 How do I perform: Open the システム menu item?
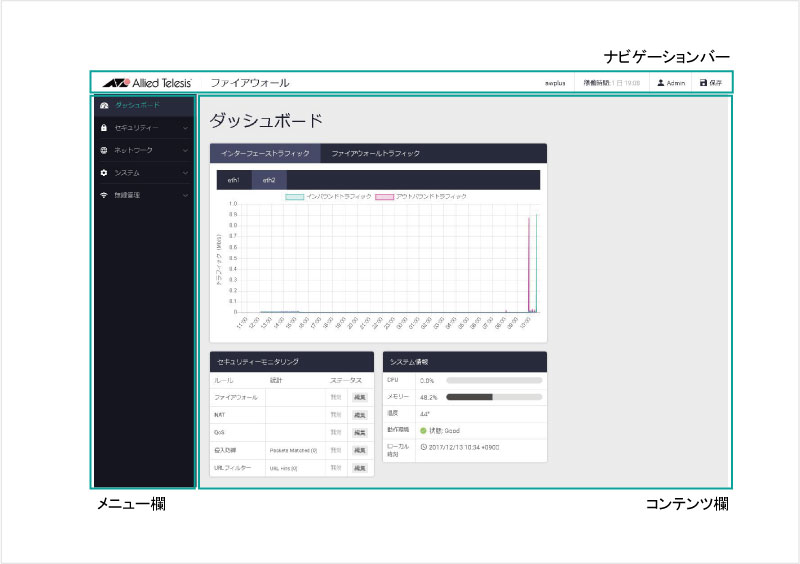click(x=144, y=173)
